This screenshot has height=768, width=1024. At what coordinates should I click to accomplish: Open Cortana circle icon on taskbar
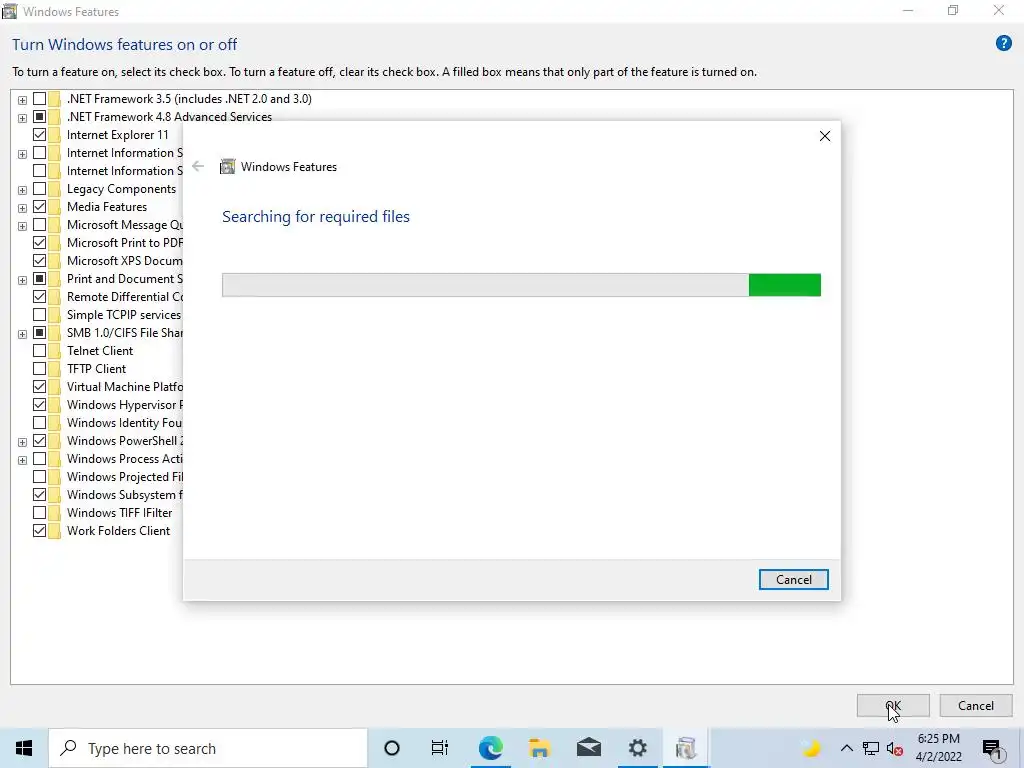(392, 748)
